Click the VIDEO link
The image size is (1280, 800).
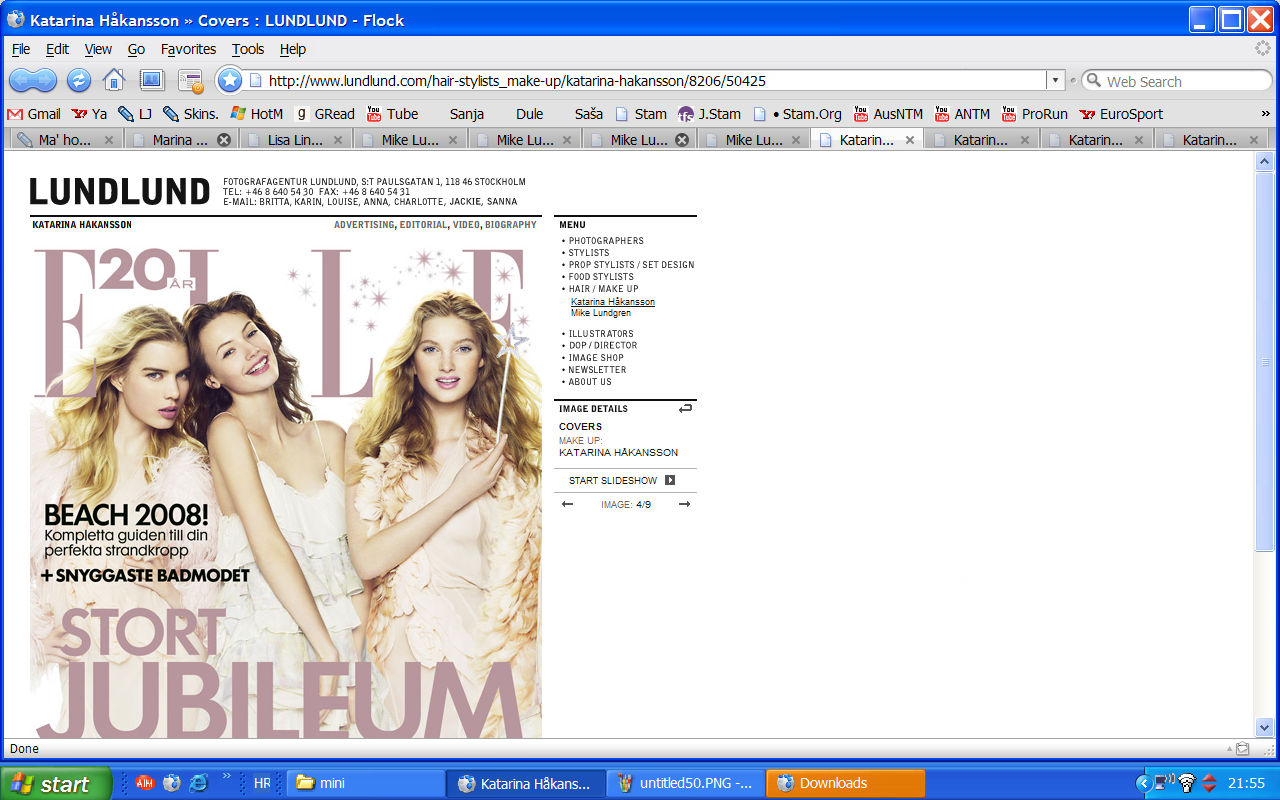click(466, 225)
